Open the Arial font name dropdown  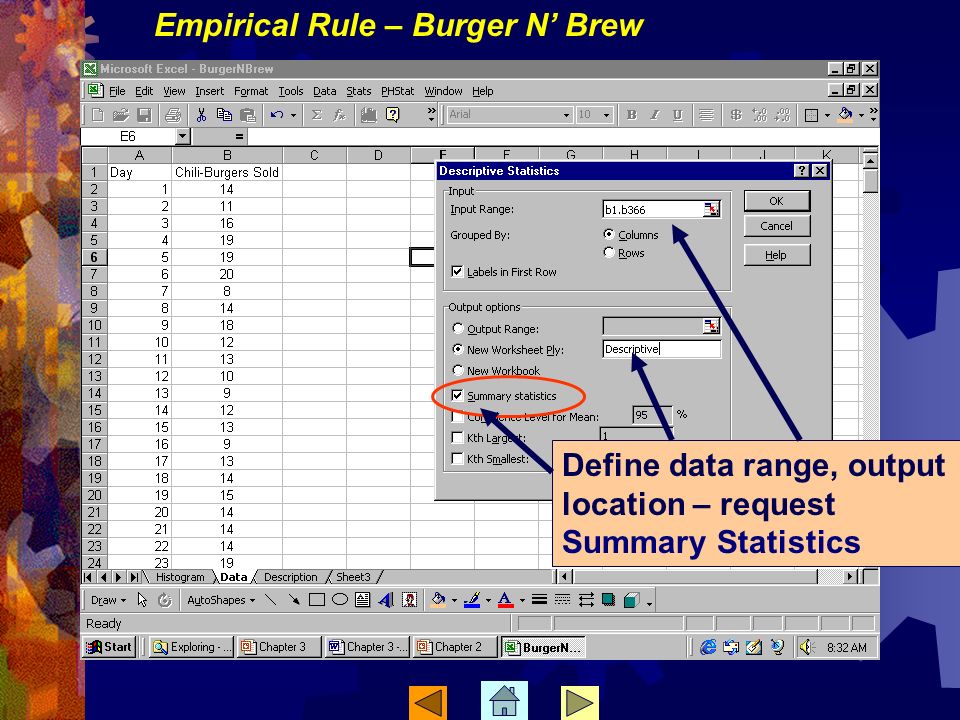point(566,114)
